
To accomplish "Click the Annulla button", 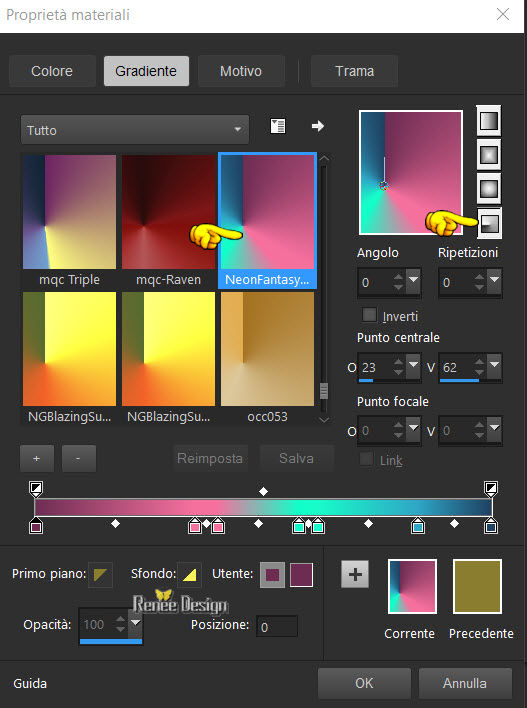I will point(465,683).
